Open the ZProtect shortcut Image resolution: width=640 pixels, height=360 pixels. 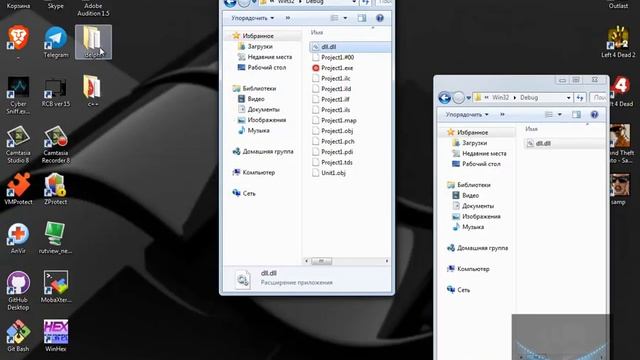(x=56, y=189)
